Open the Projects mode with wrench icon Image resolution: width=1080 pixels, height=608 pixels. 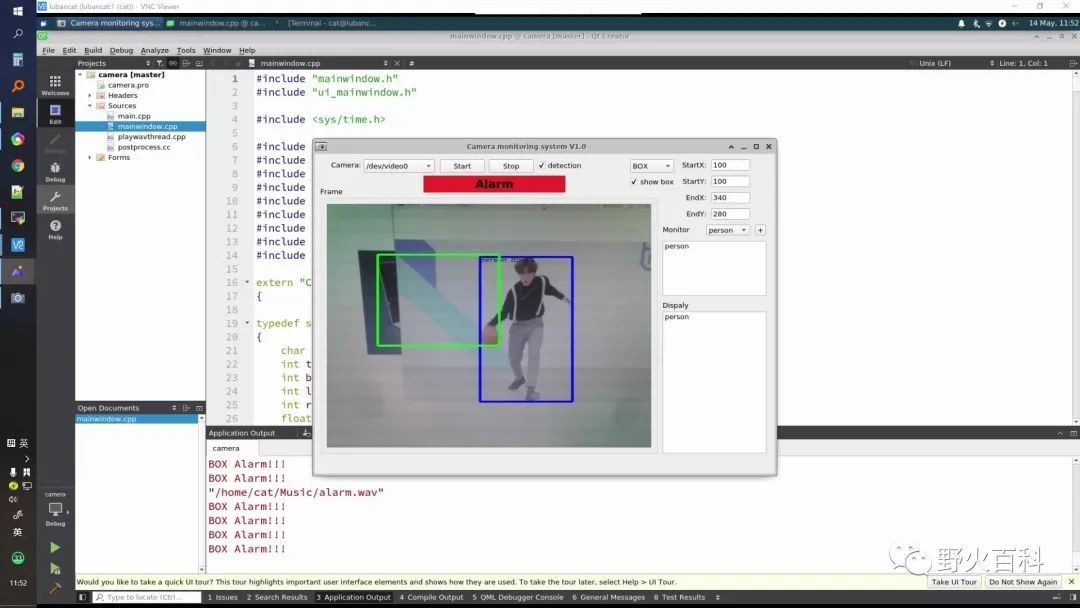(x=55, y=200)
